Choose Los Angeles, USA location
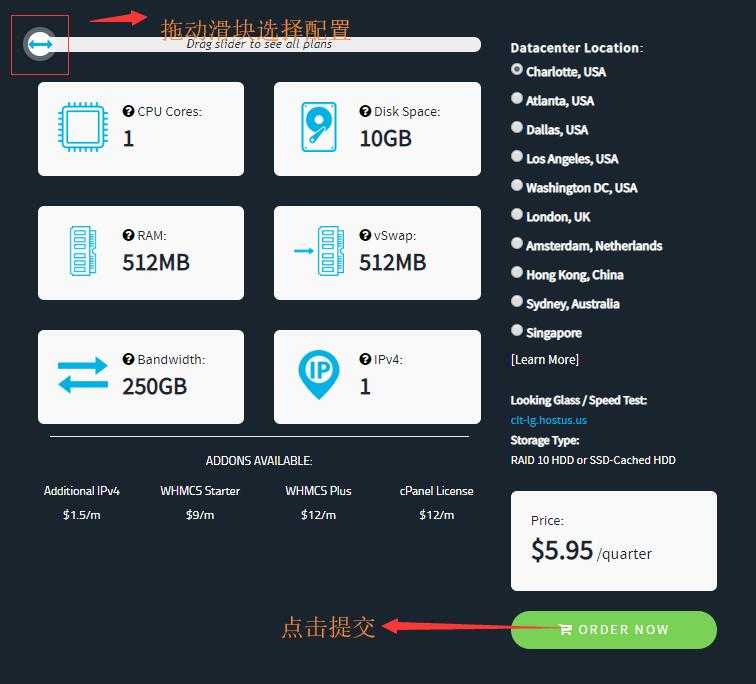The width and height of the screenshot is (756, 684). (x=517, y=156)
